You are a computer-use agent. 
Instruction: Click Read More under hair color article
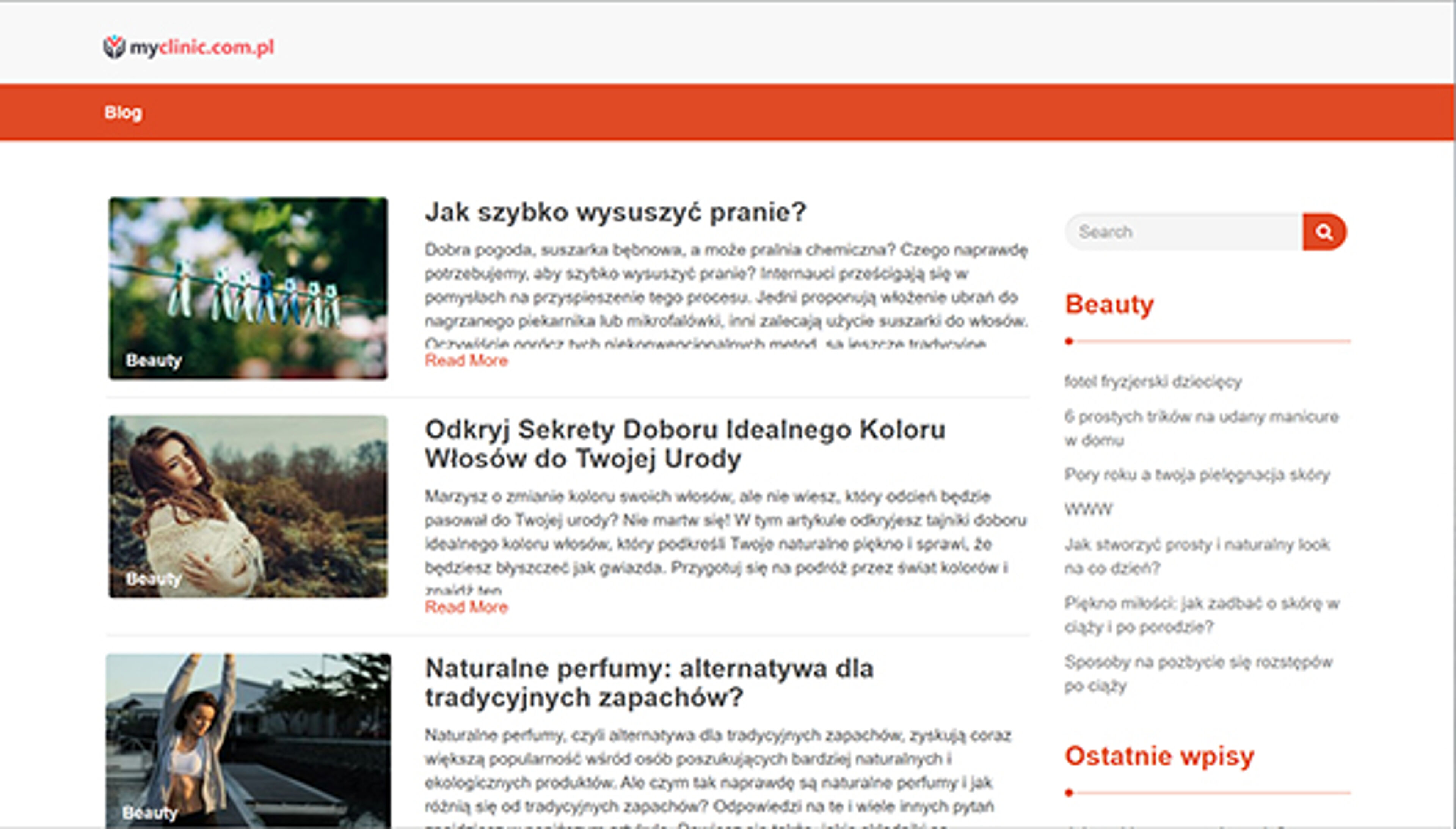[466, 607]
